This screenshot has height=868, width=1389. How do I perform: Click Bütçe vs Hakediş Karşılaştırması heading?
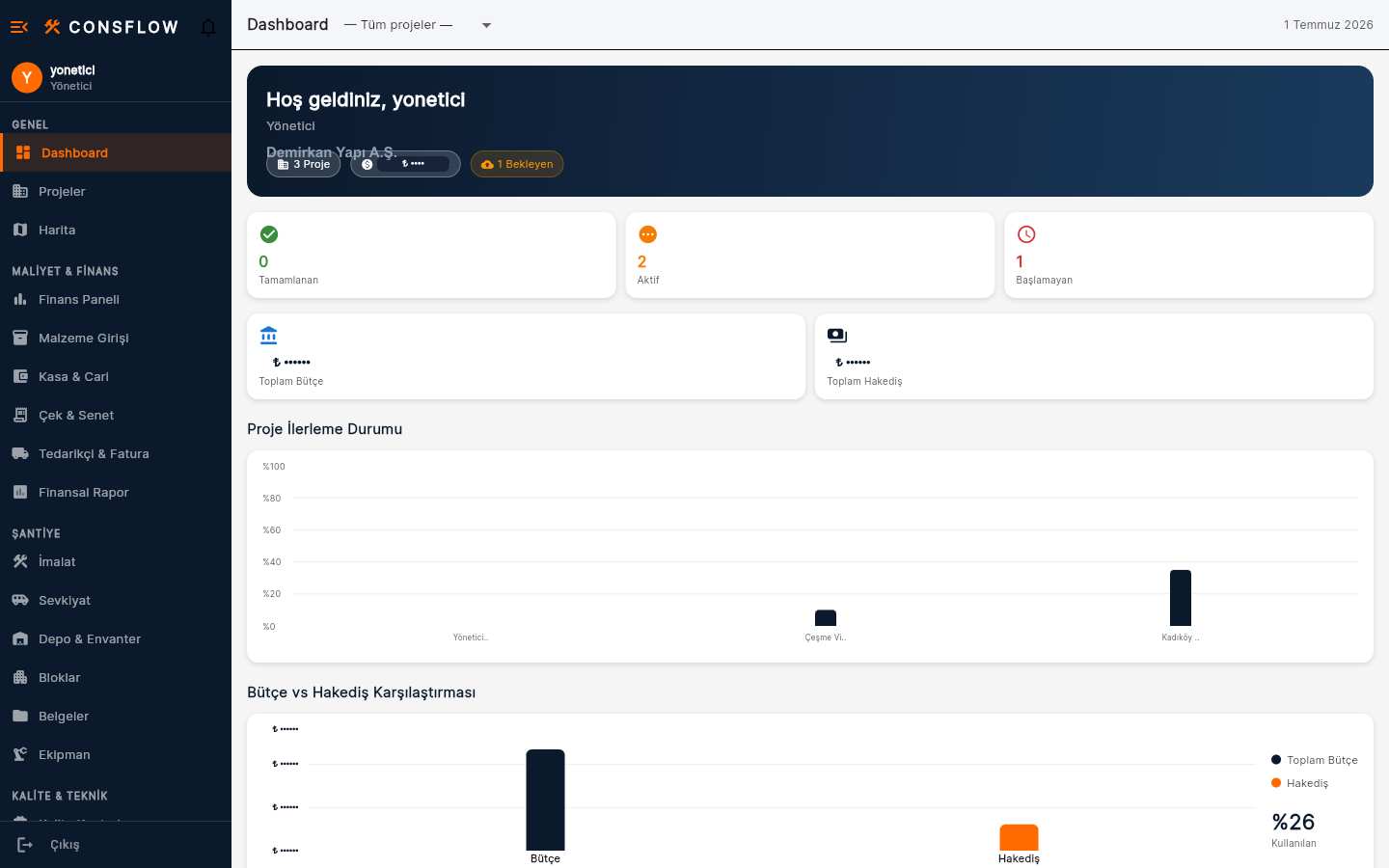coord(361,692)
